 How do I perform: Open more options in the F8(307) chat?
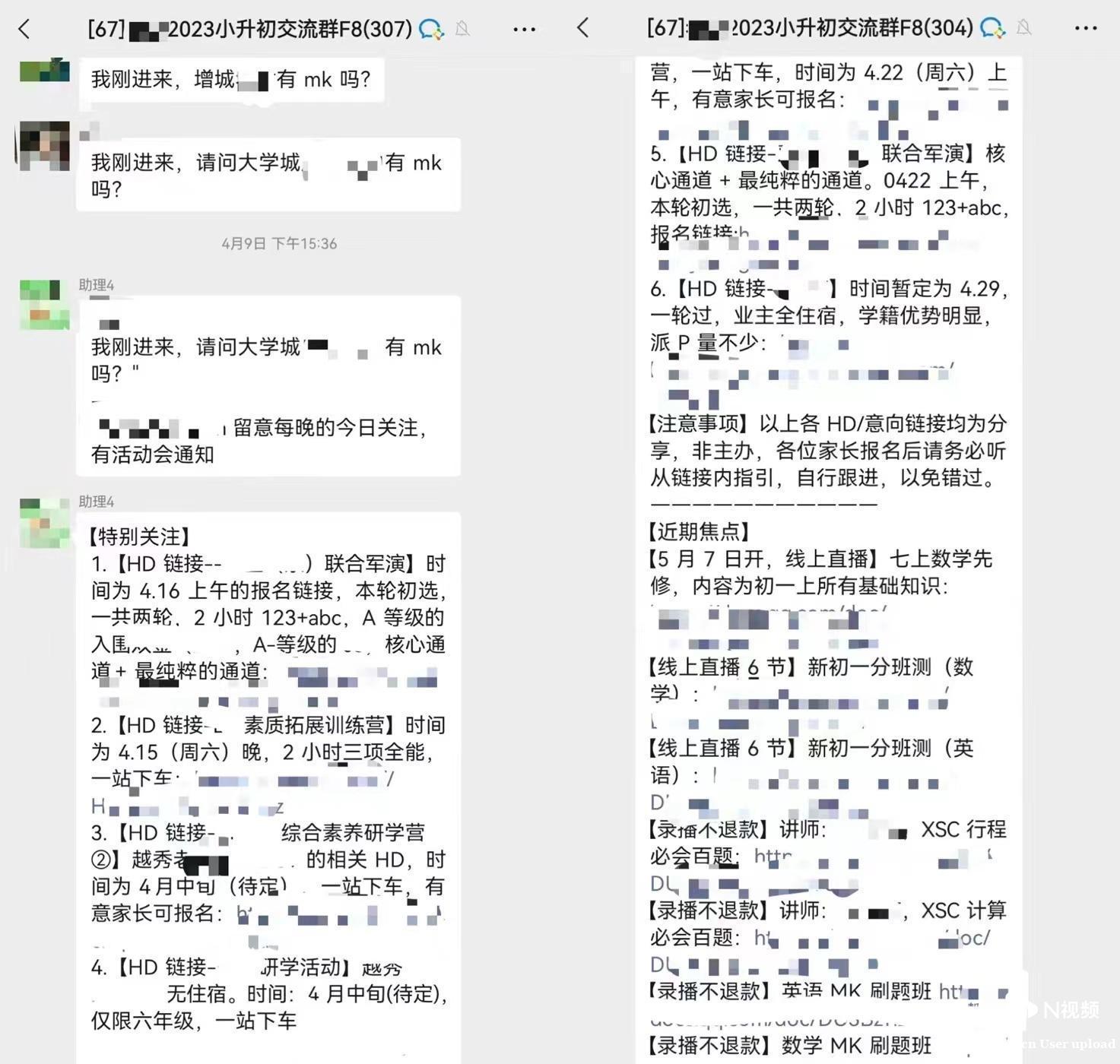(525, 30)
